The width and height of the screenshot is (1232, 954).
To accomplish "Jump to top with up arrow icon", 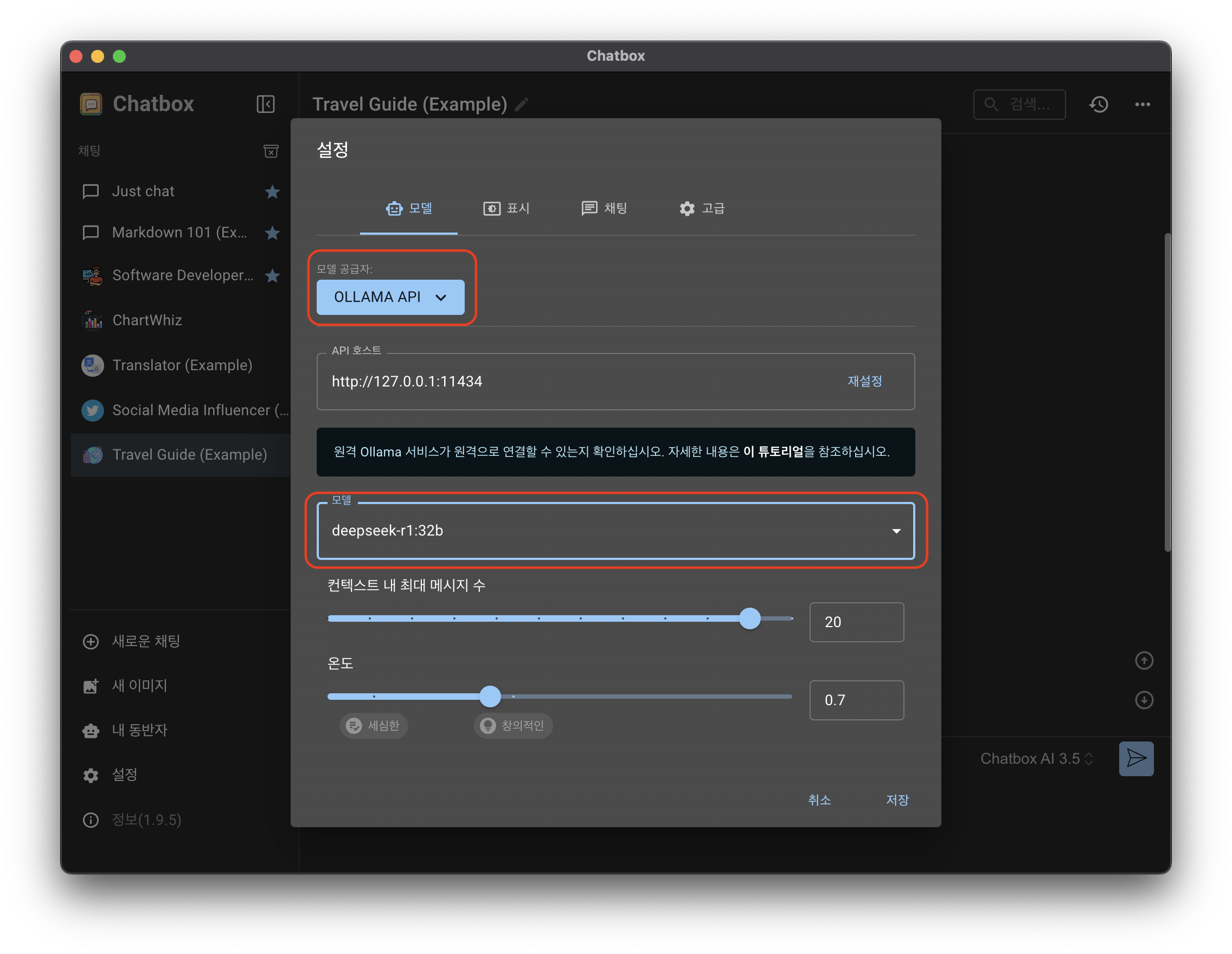I will (1144, 661).
